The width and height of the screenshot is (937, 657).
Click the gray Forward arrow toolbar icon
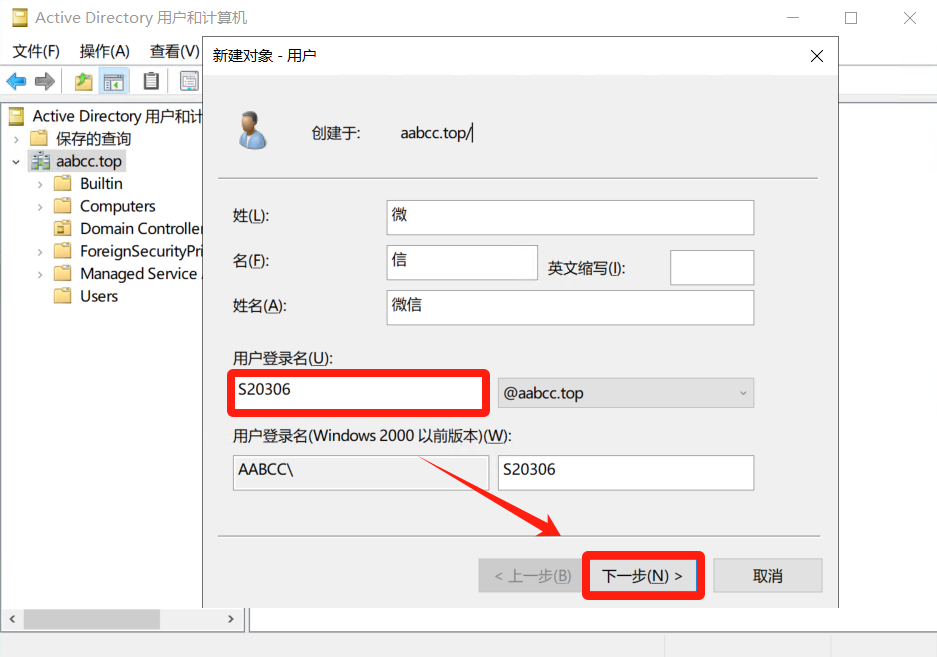[x=44, y=81]
